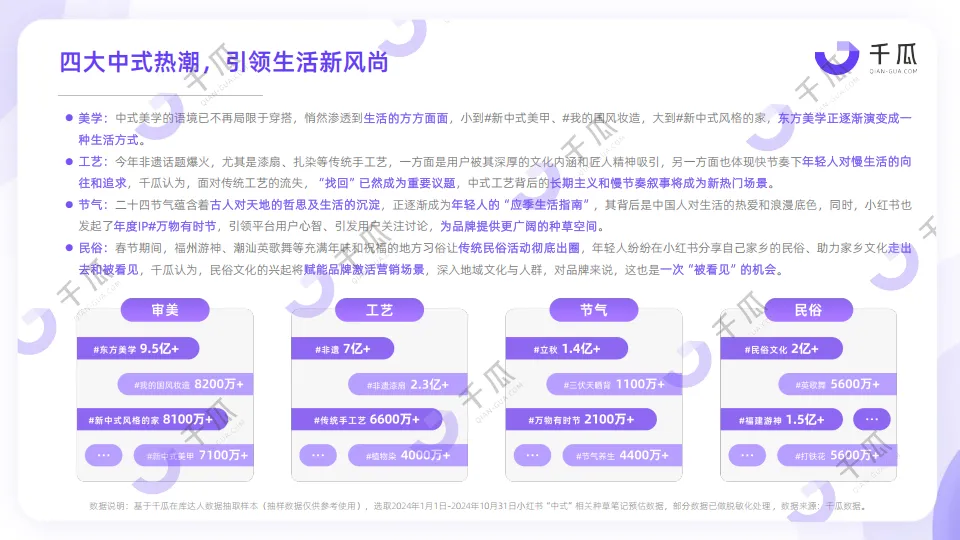Select the slide title 四大中式热潮，引领生活新风尚
This screenshot has height=540, width=960.
coord(223,62)
